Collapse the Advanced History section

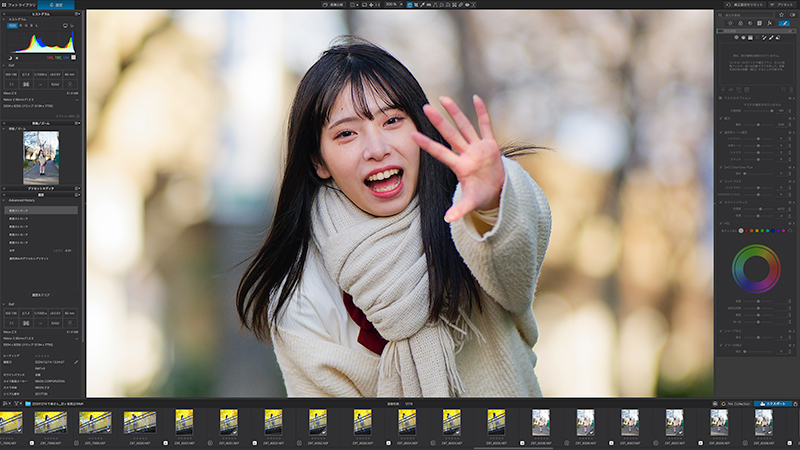tap(4, 201)
